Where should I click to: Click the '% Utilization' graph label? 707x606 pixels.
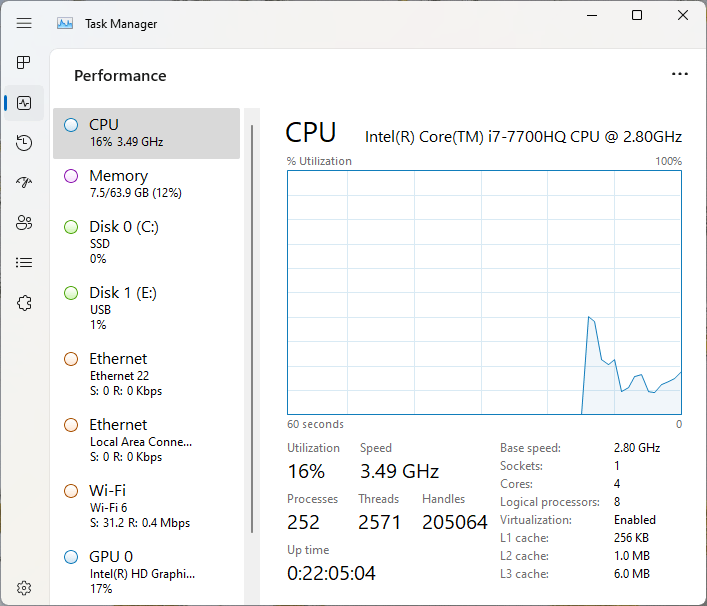click(319, 161)
